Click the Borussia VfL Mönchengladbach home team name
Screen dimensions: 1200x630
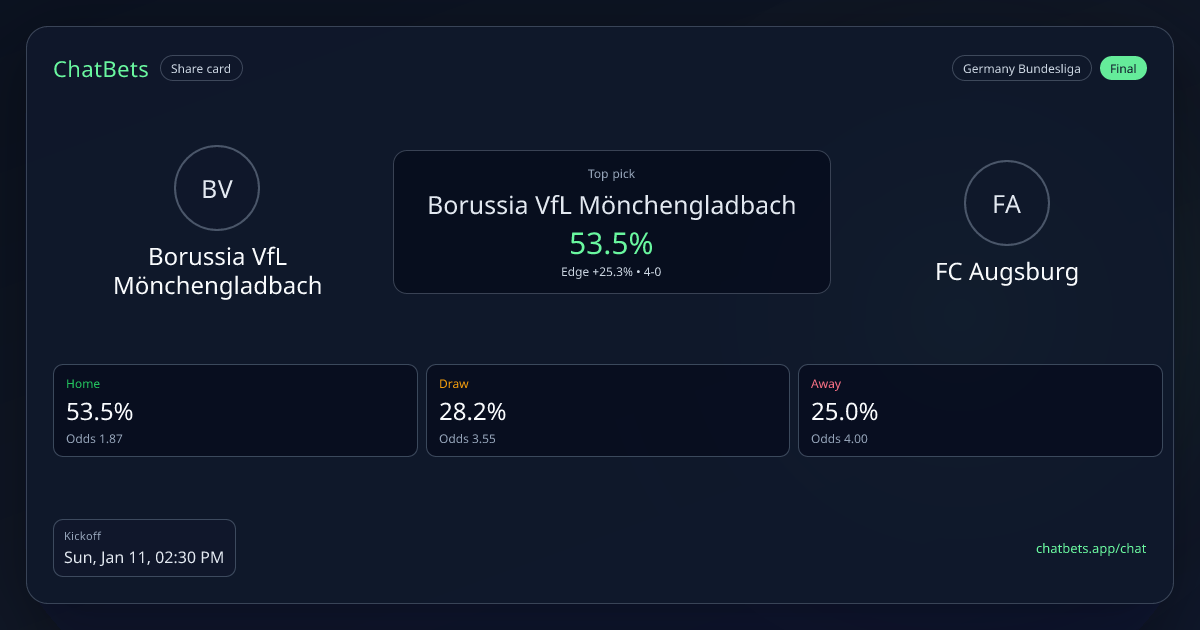[x=217, y=271]
